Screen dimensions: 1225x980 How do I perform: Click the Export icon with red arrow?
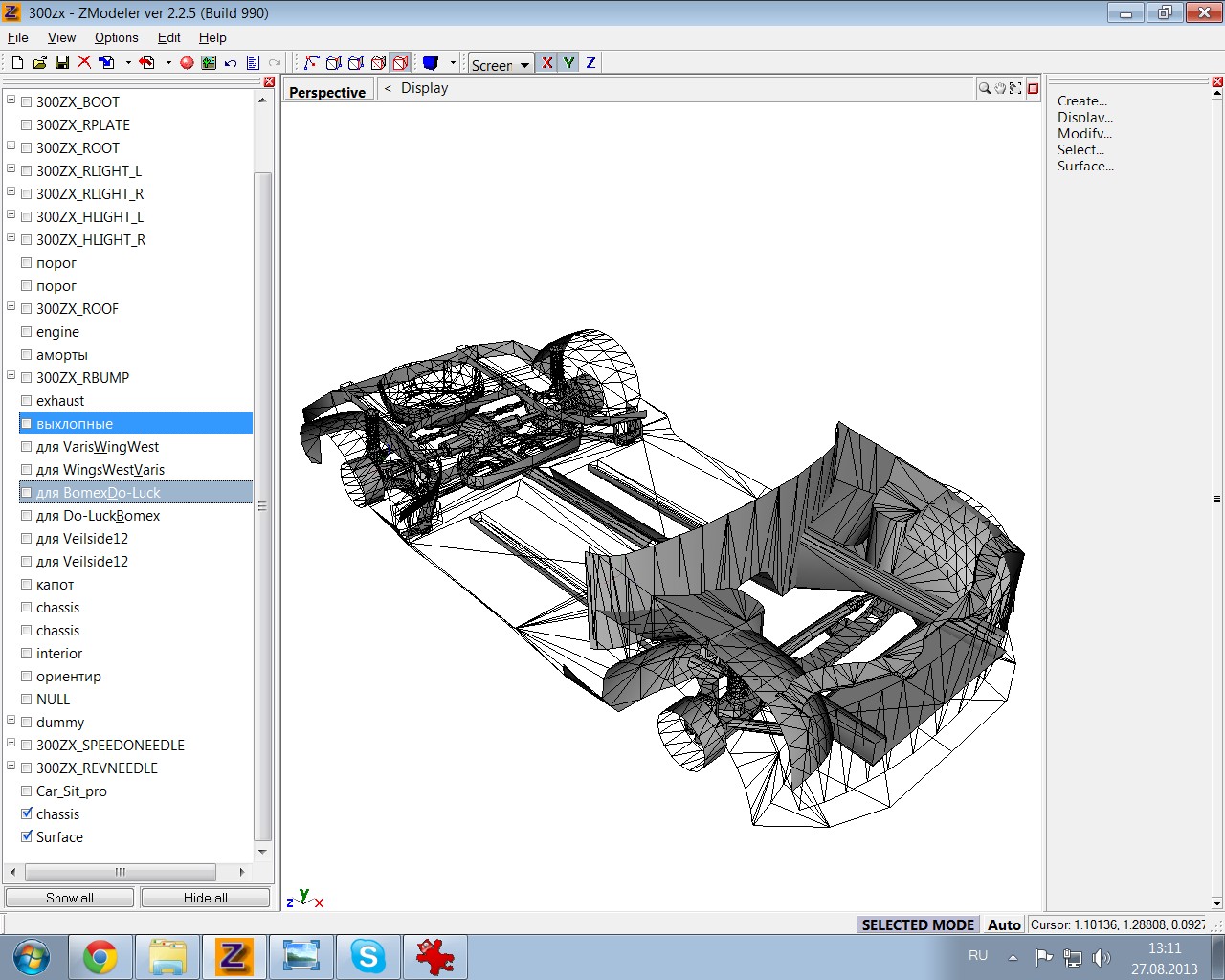point(146,62)
